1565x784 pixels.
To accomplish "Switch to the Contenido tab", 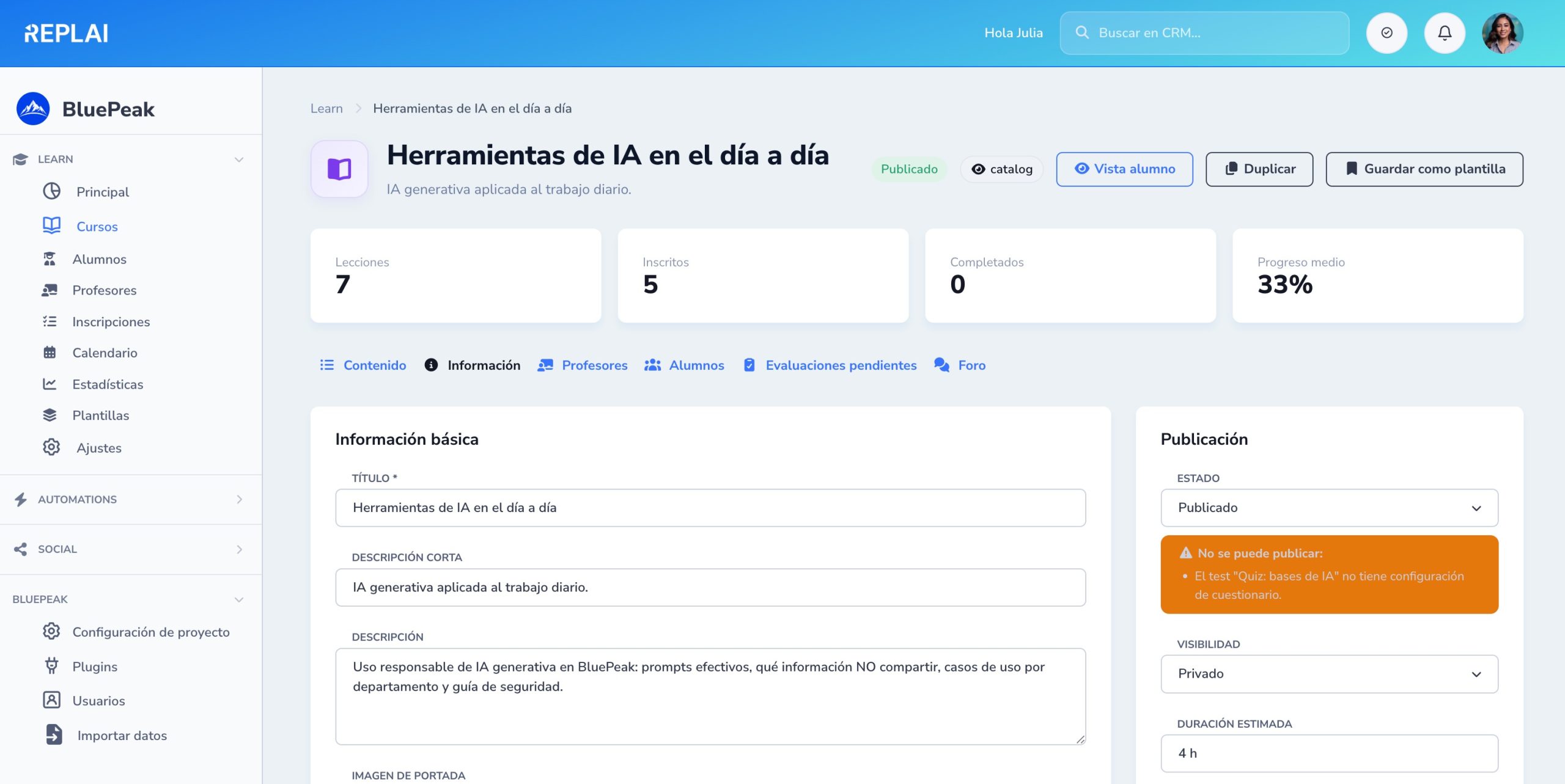I will pyautogui.click(x=363, y=365).
